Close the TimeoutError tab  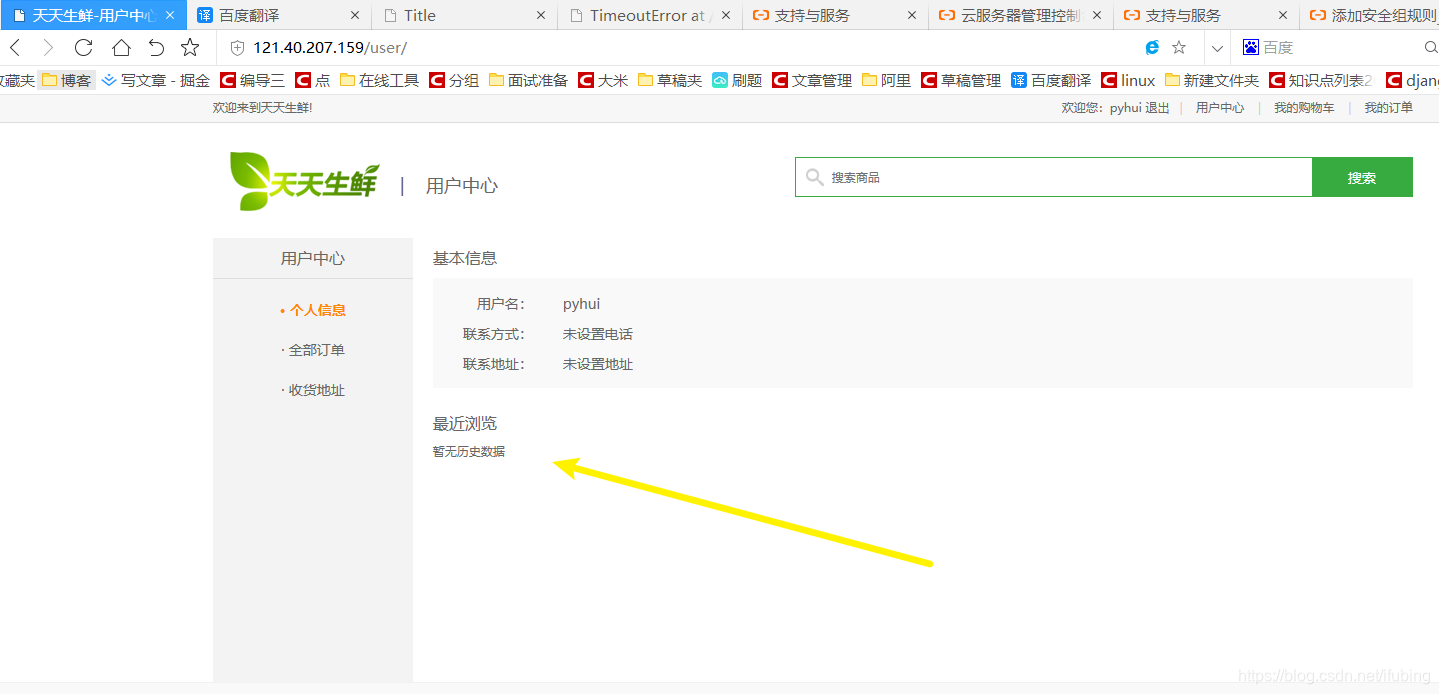(726, 15)
